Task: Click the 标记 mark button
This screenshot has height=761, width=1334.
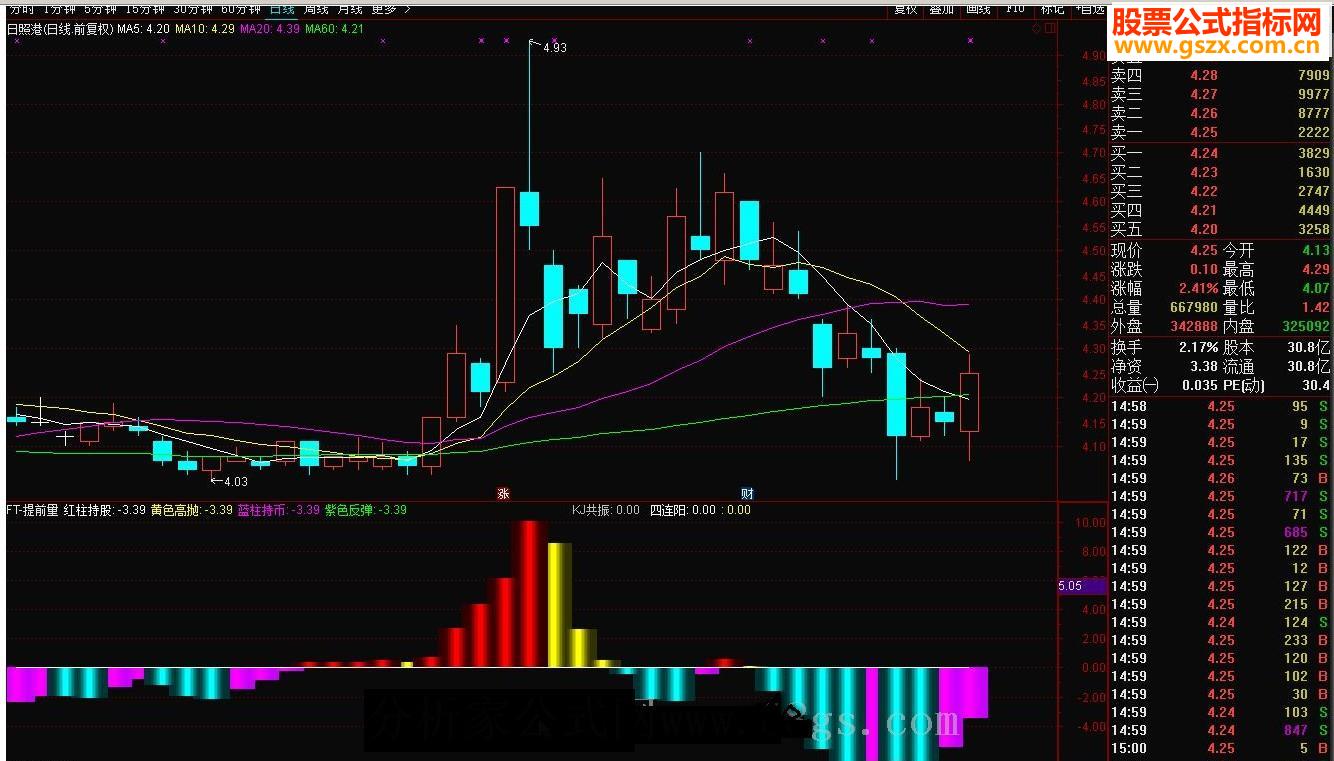Action: (1052, 8)
